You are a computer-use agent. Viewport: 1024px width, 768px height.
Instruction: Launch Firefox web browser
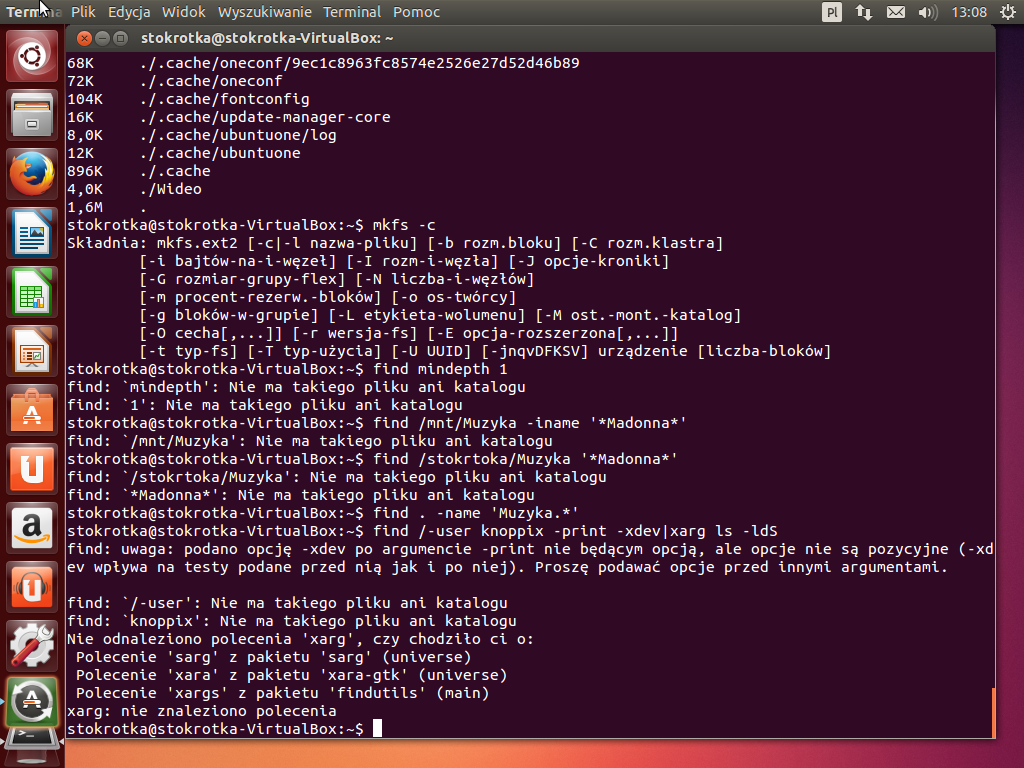coord(33,174)
